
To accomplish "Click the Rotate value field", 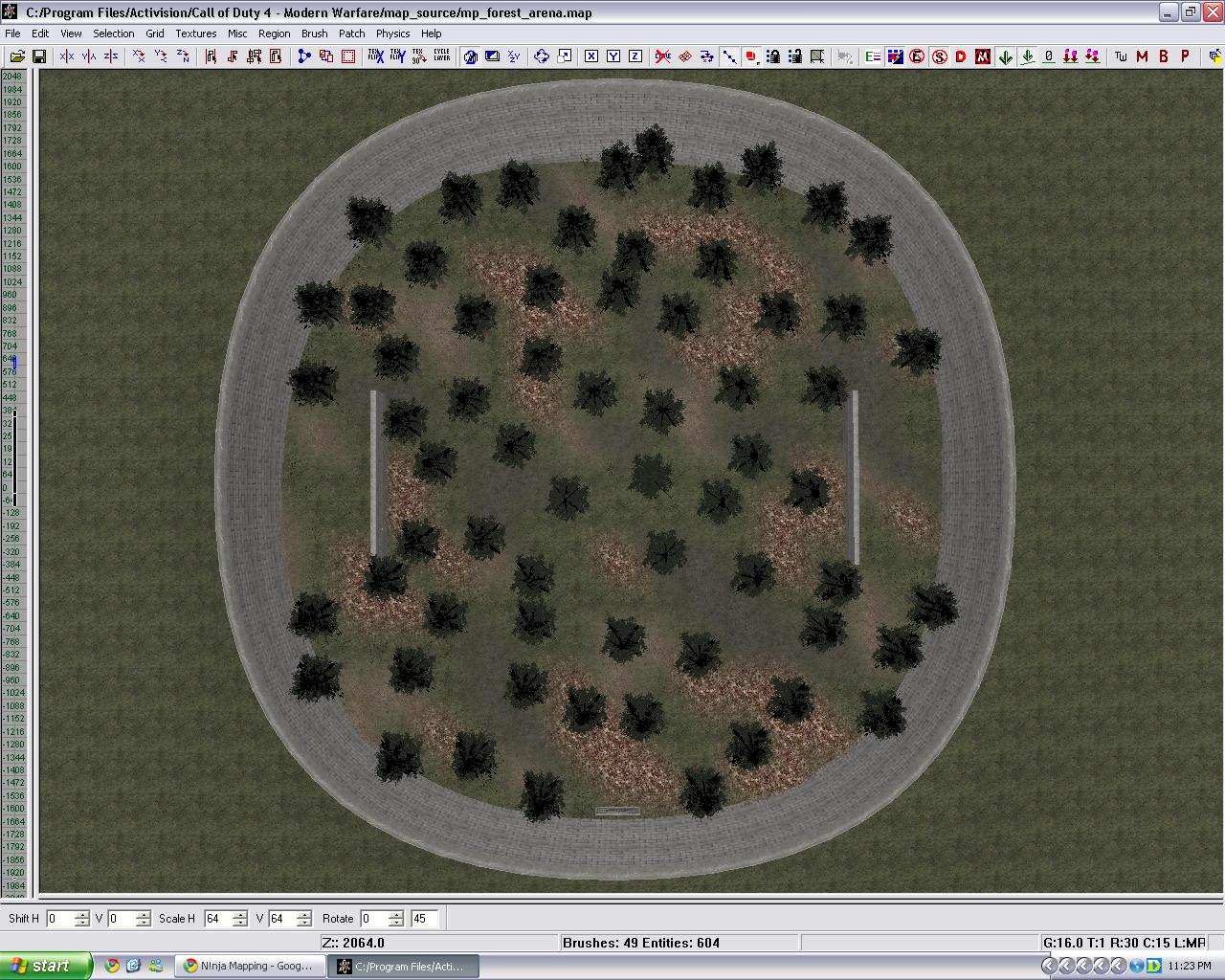I will click(374, 919).
